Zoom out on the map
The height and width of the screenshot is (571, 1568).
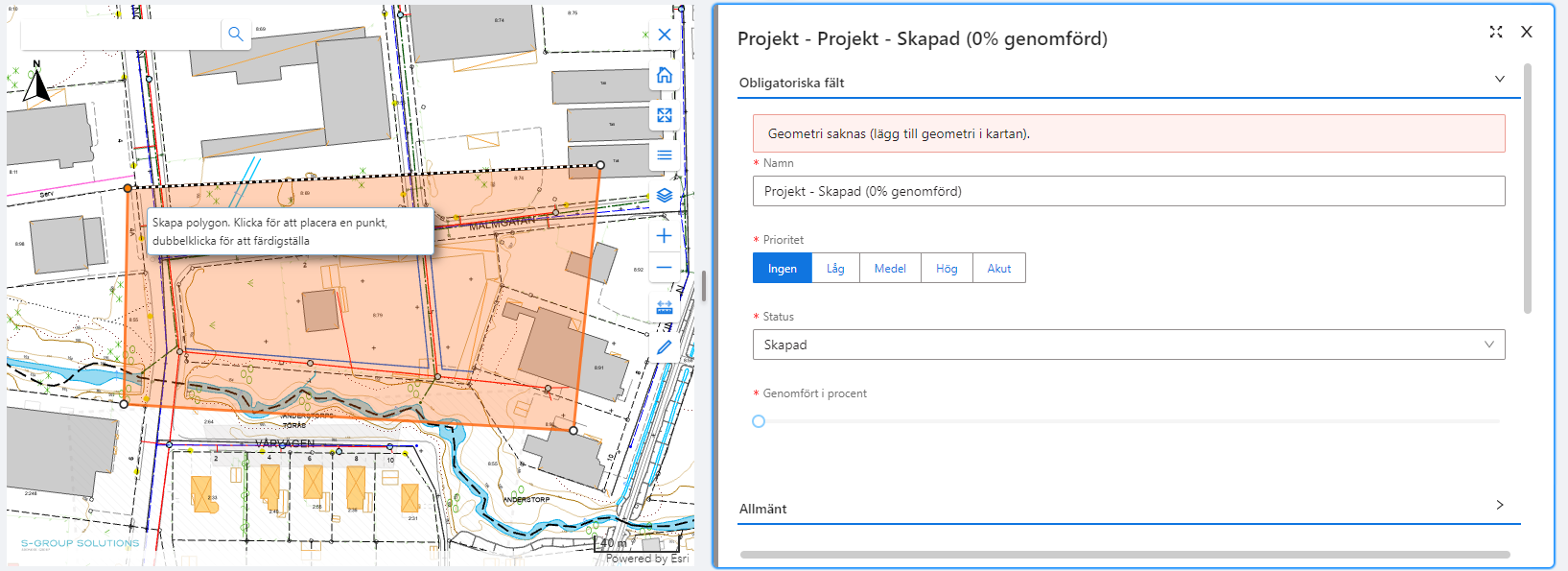[x=664, y=268]
